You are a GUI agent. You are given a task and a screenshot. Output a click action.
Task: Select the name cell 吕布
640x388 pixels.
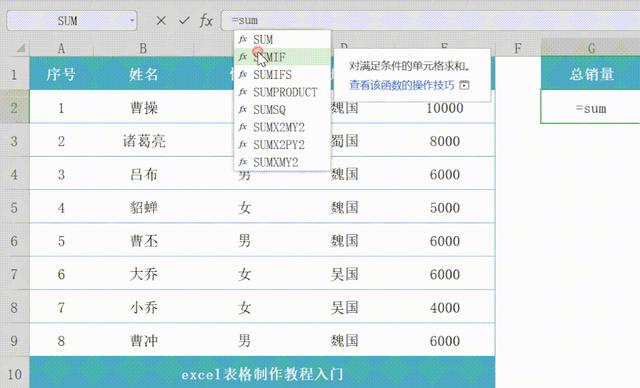(x=143, y=175)
